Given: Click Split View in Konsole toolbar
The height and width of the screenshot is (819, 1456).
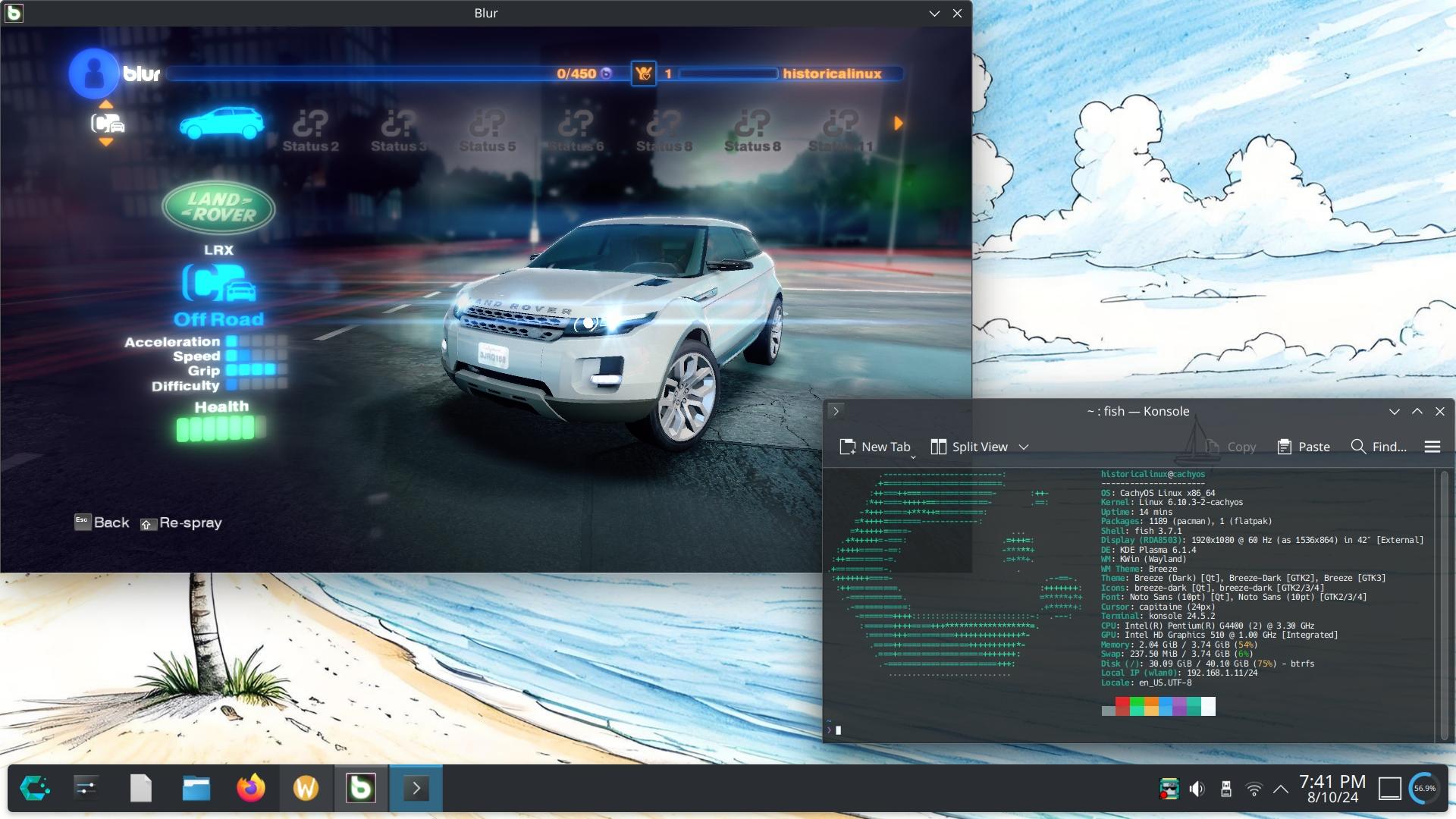Looking at the screenshot, I should pyautogui.click(x=969, y=447).
